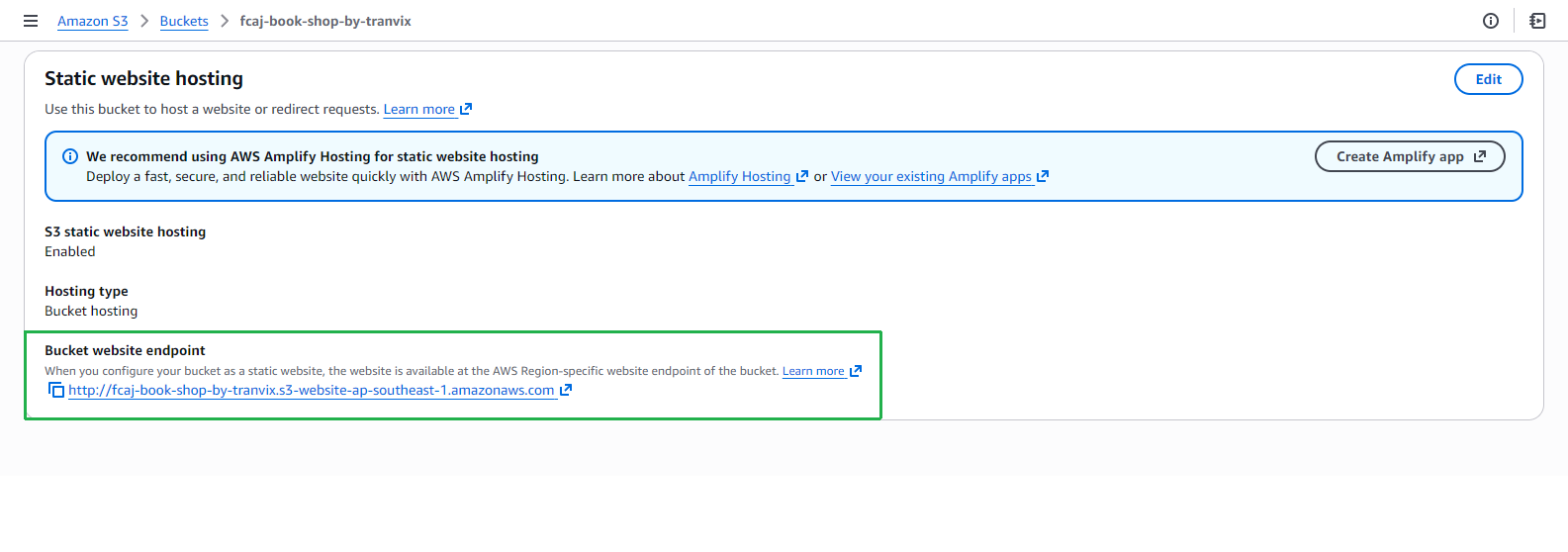Screen dimensions: 1568x552
Task: Click the S3 static website hosting label
Action: pyautogui.click(x=126, y=231)
